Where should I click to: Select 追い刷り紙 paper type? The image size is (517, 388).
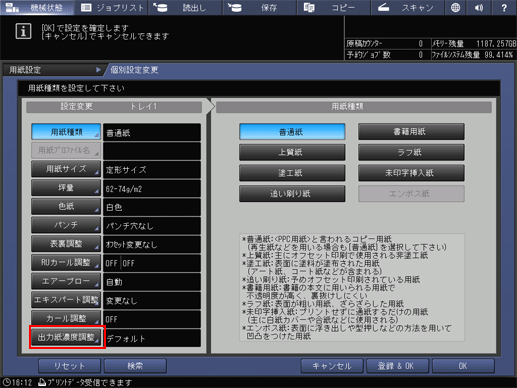pos(292,194)
